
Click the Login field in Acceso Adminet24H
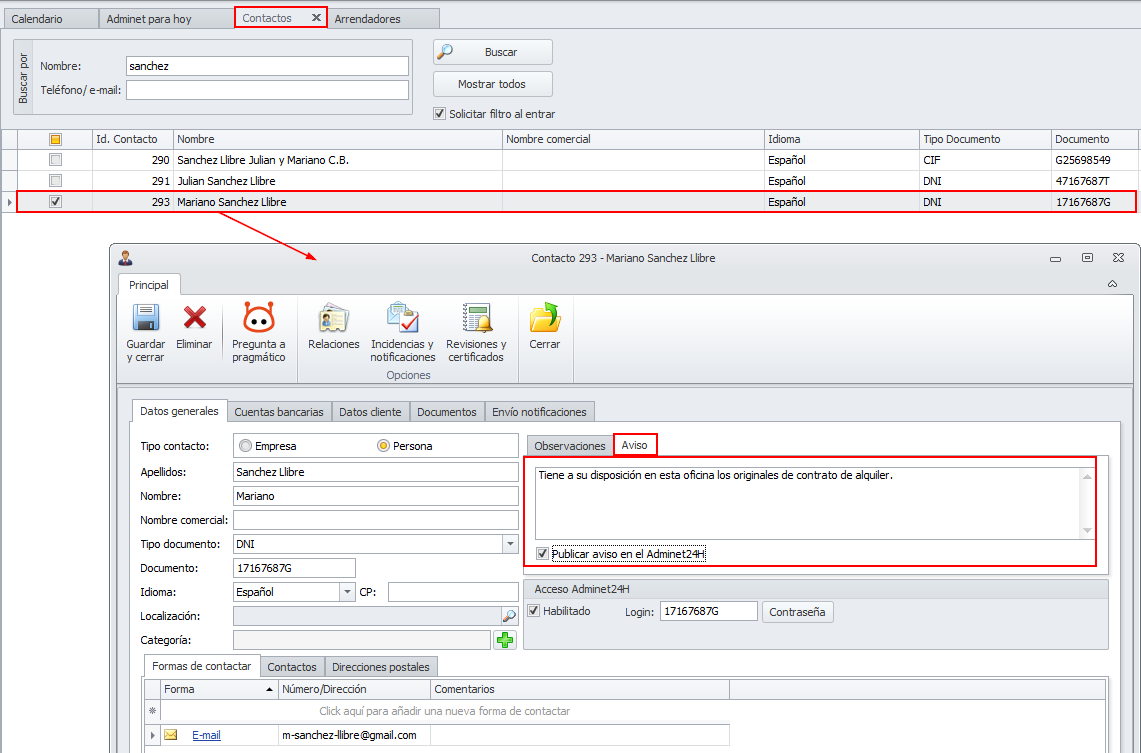click(708, 611)
